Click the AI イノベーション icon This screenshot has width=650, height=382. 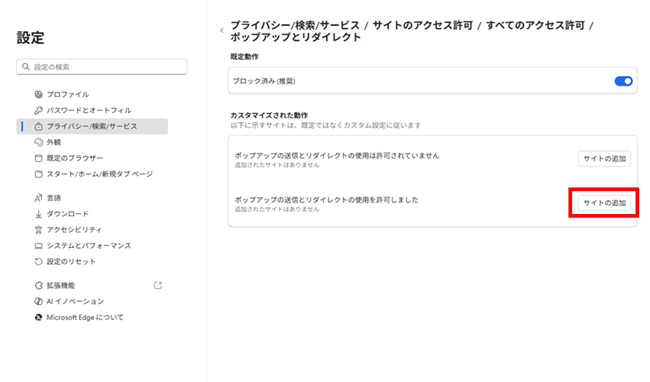[x=39, y=301]
